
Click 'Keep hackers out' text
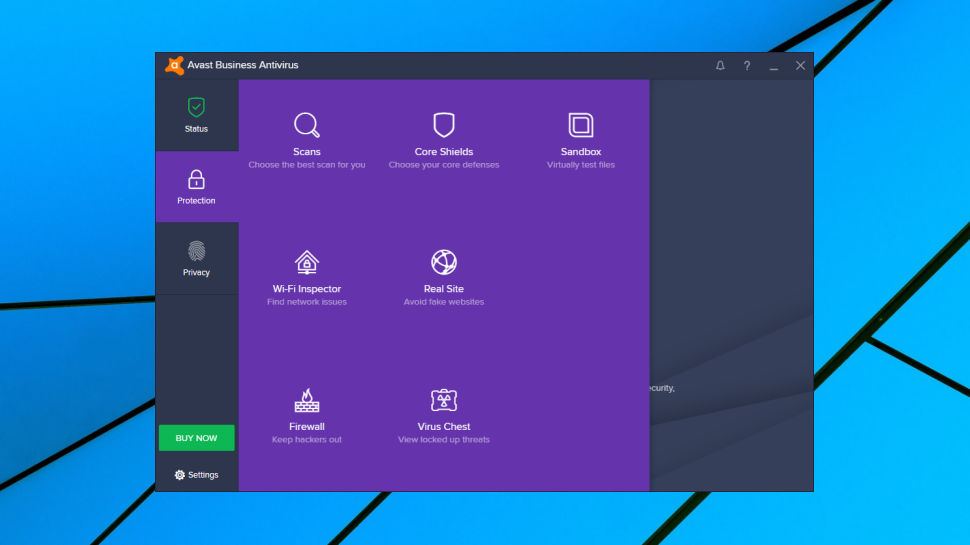(307, 440)
